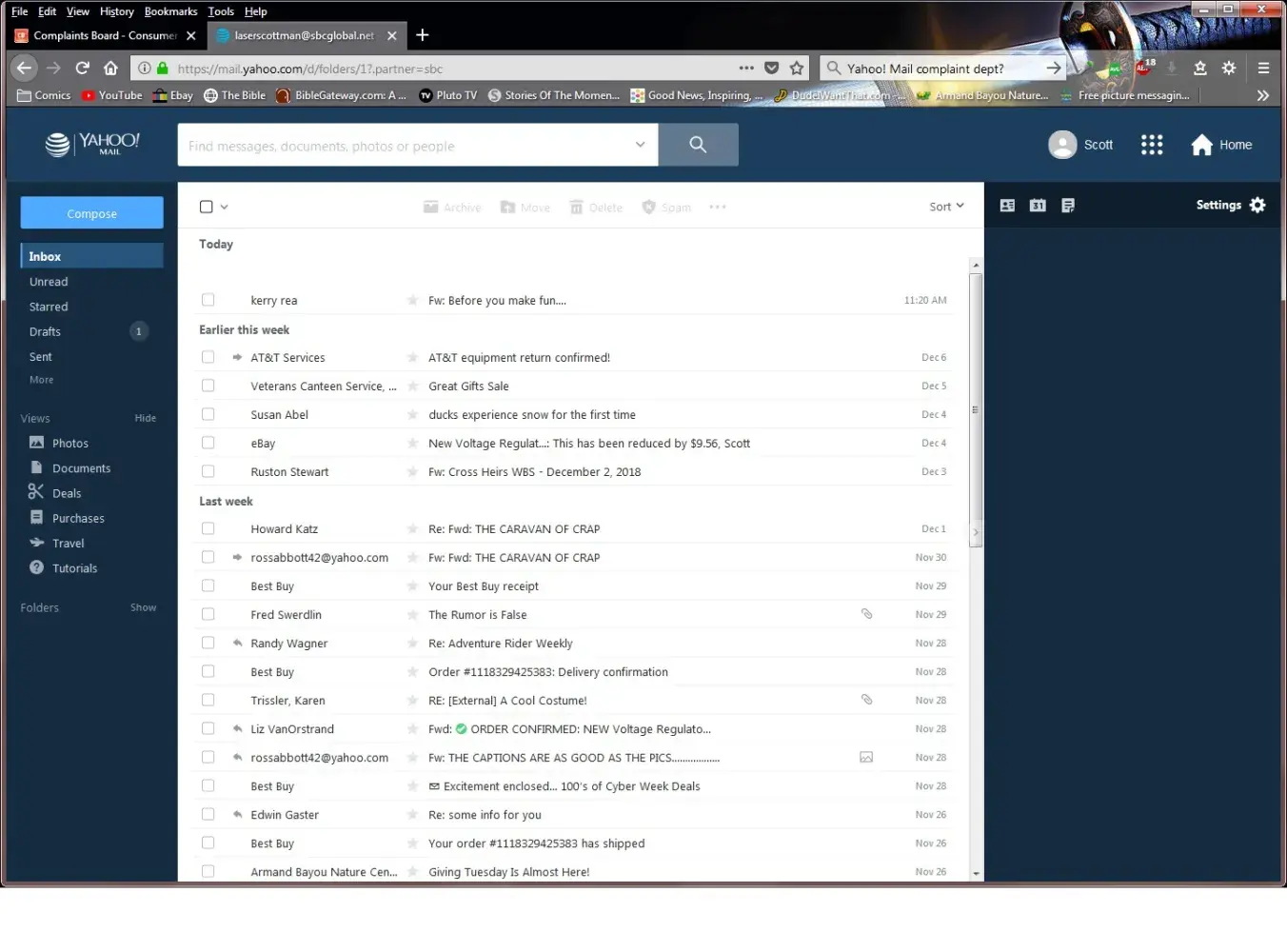Compose a new email
1287x952 pixels.
[91, 213]
